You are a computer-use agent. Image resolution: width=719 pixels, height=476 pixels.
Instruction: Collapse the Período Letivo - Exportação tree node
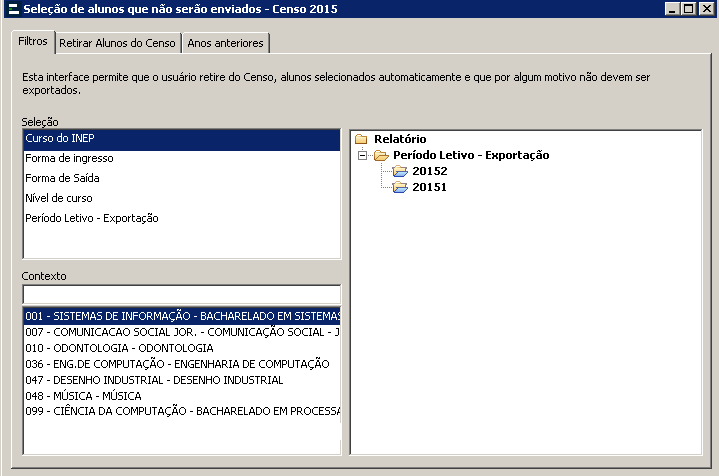[362, 155]
